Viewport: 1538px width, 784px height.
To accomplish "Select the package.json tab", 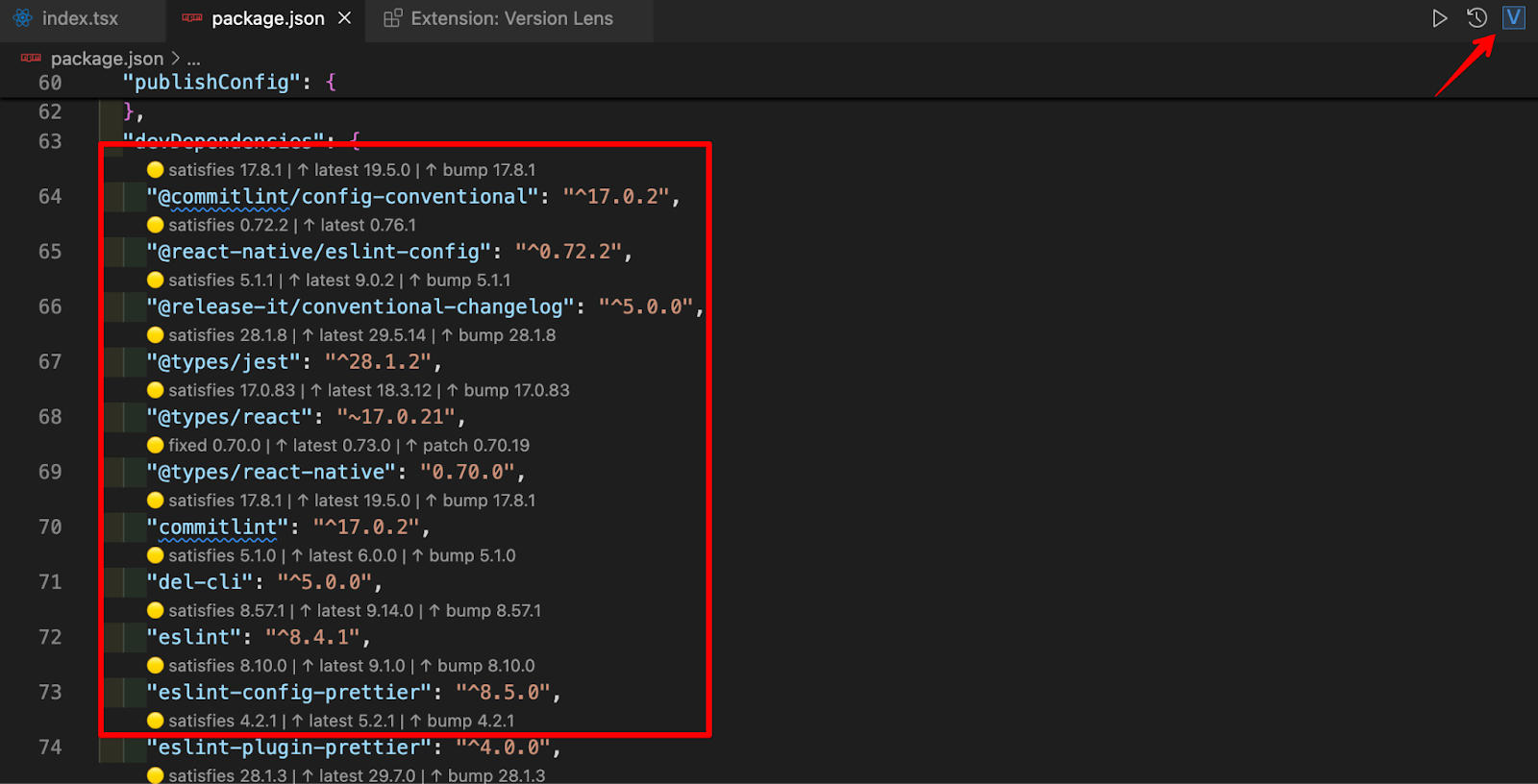I will [x=265, y=18].
